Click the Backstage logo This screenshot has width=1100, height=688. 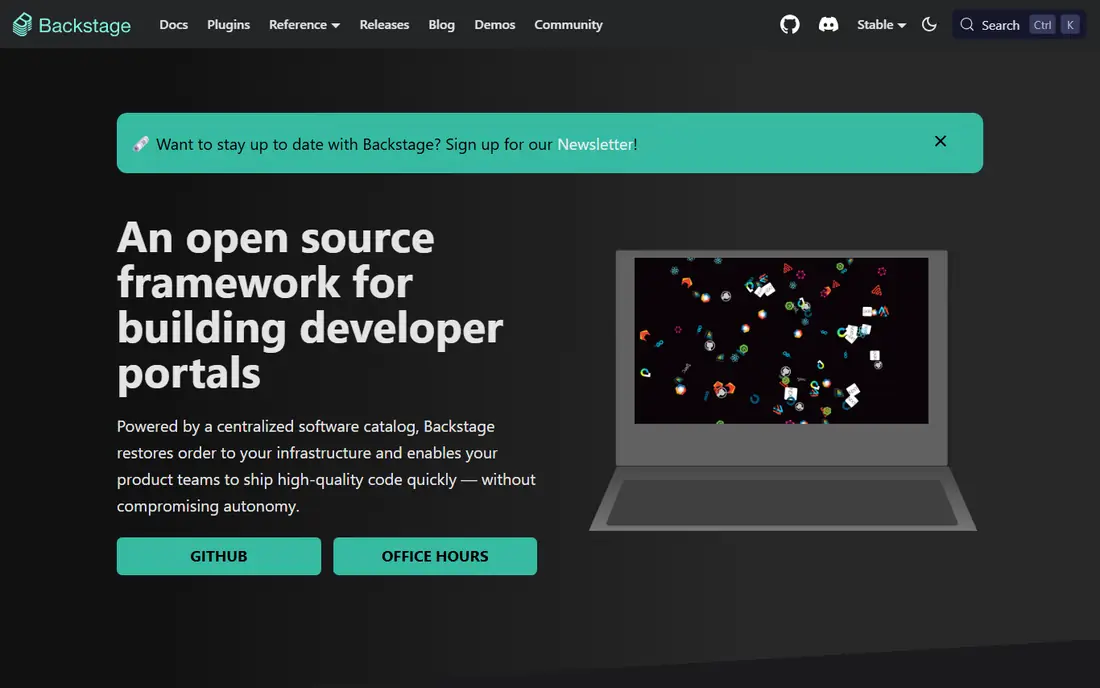72,25
